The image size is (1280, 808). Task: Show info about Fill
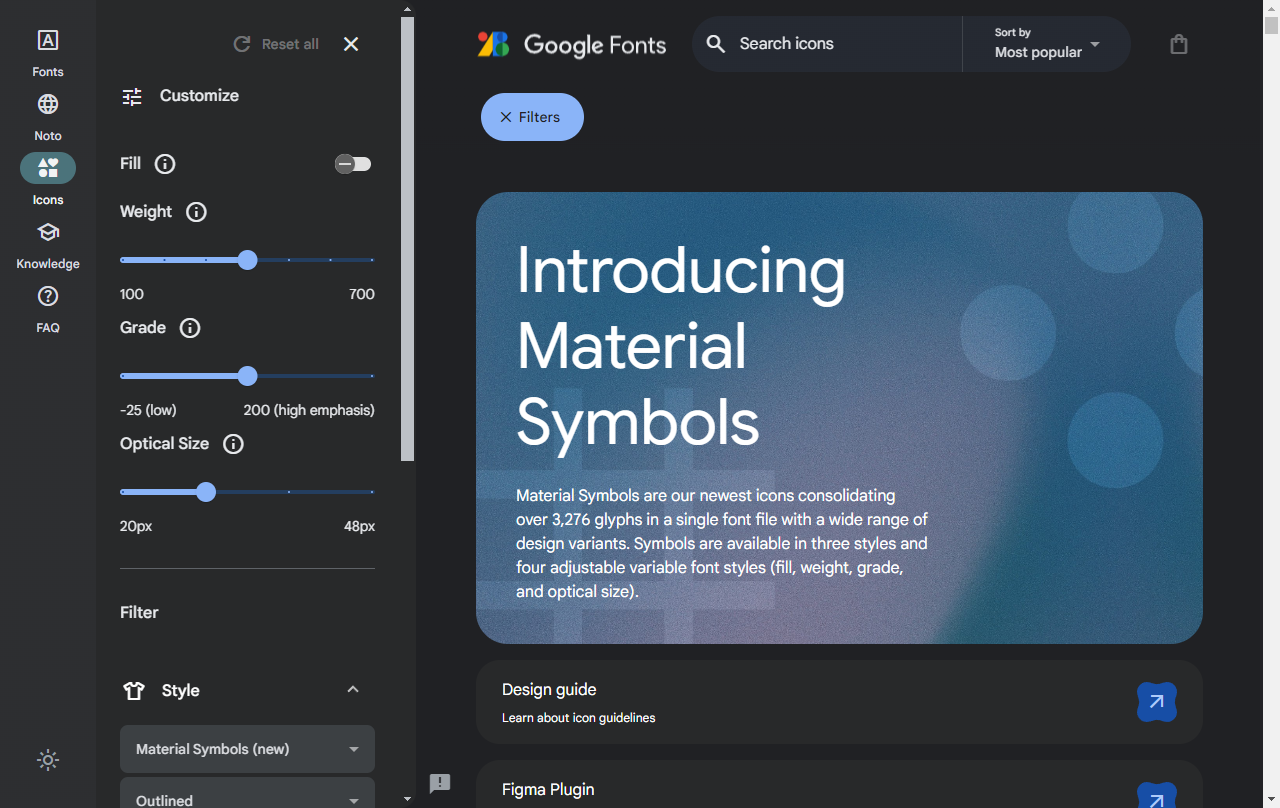165,164
